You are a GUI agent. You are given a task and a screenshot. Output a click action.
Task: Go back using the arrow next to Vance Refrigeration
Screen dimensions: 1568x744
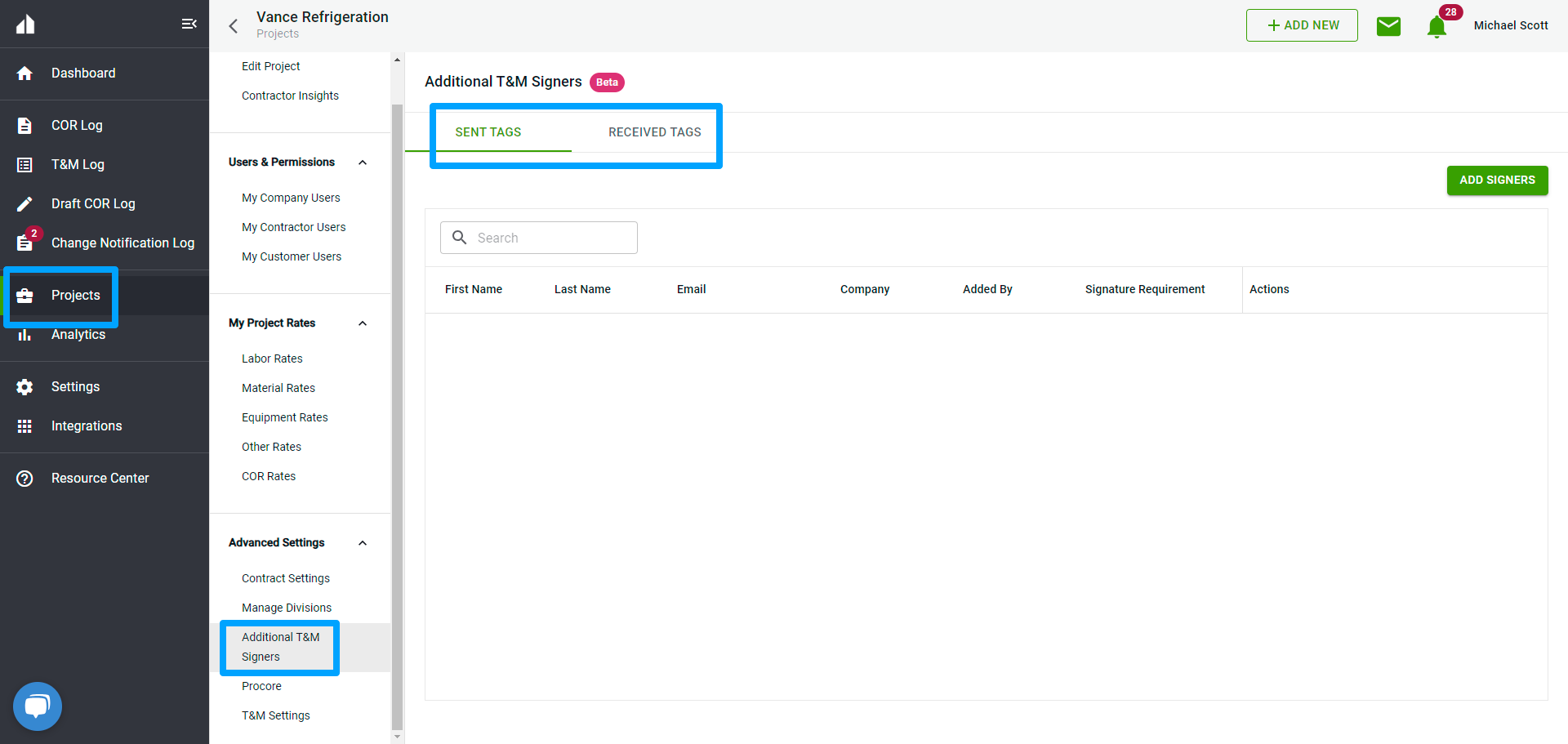pos(233,25)
